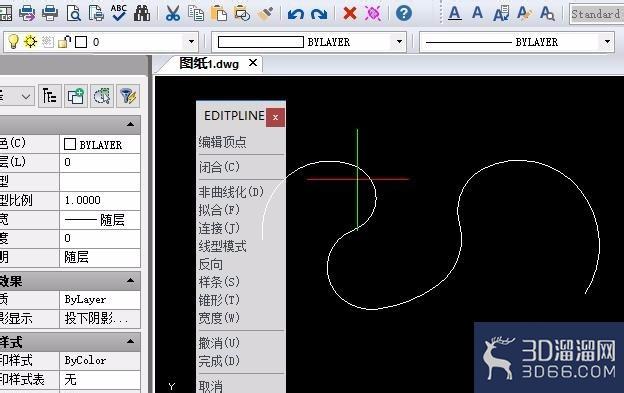Click the 1.0000 scale value field
624x393 pixels.
tap(100, 200)
